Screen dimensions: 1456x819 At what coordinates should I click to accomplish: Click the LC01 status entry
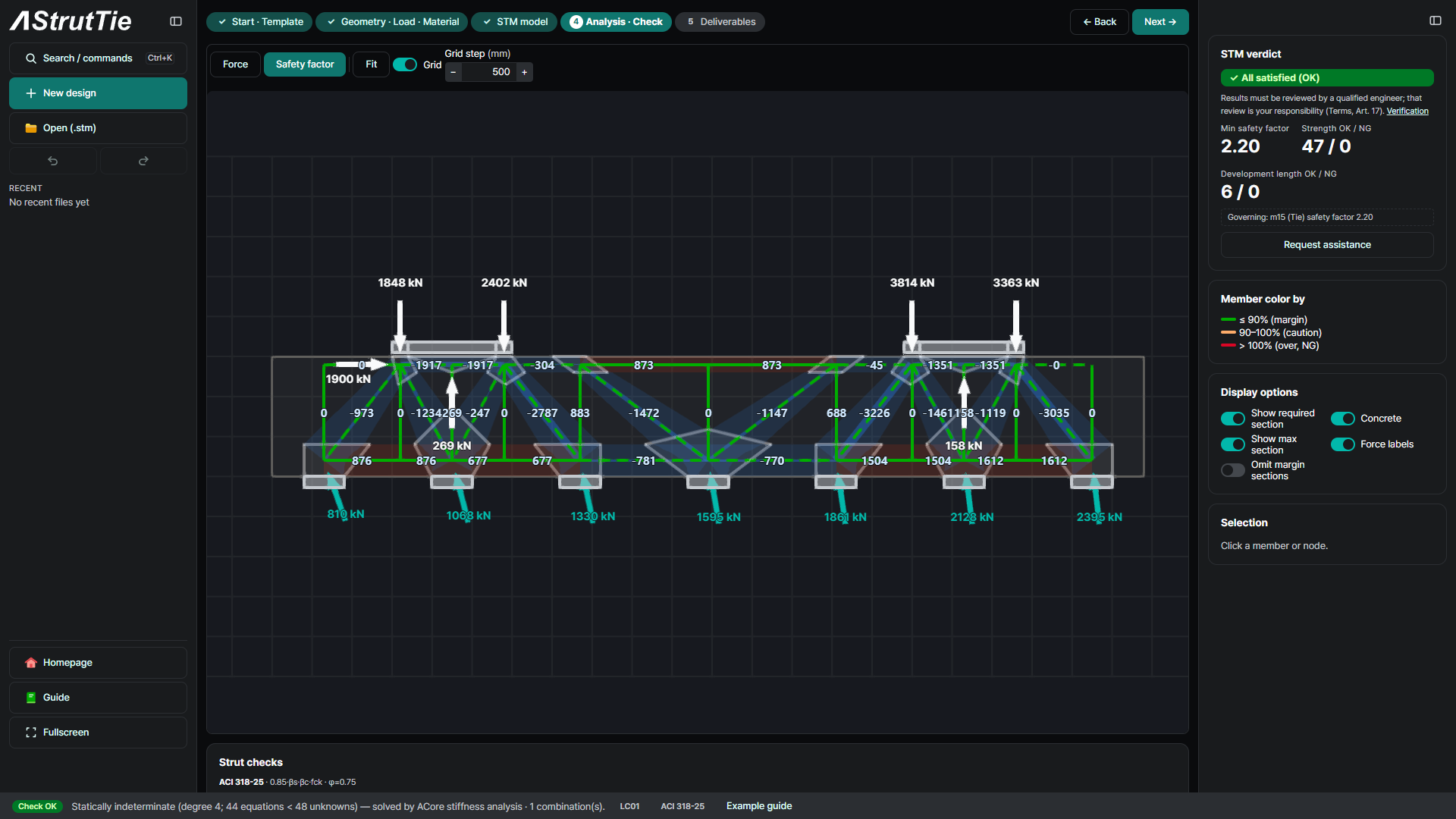pyautogui.click(x=629, y=806)
